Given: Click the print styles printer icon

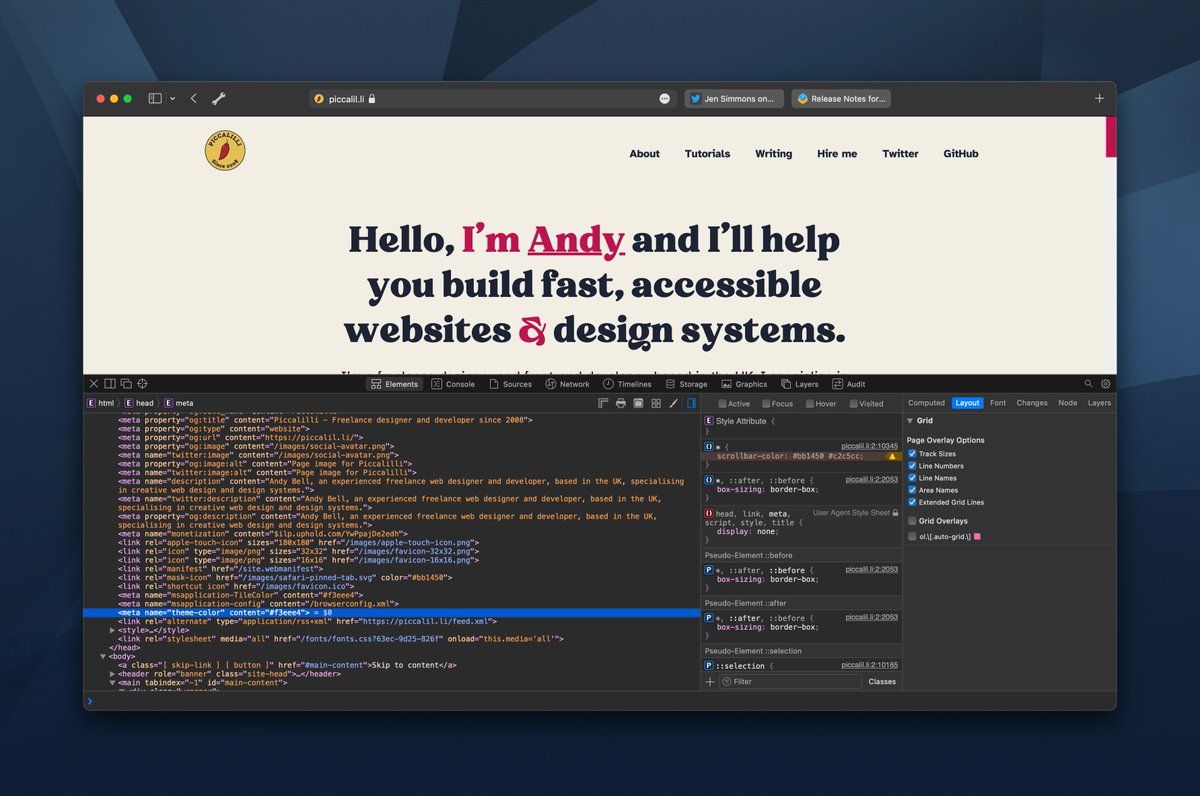Looking at the screenshot, I should coord(620,403).
